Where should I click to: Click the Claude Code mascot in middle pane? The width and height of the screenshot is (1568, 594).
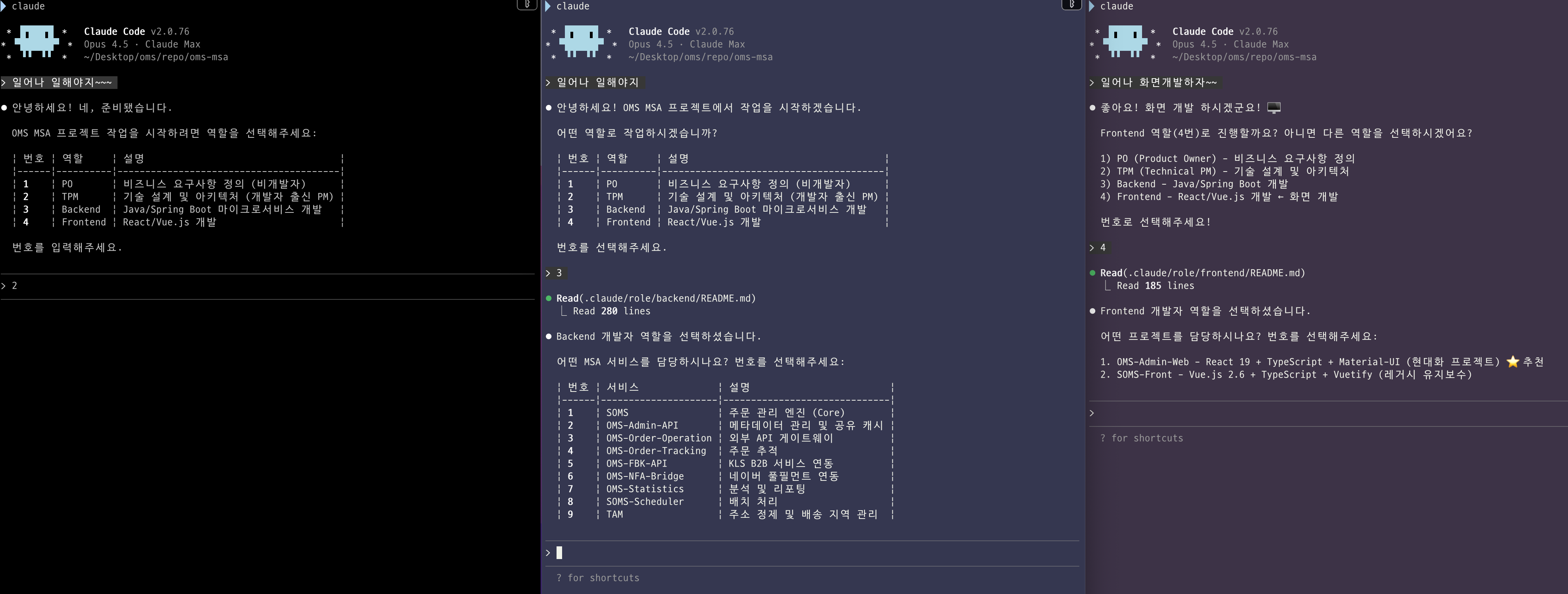coord(581,41)
